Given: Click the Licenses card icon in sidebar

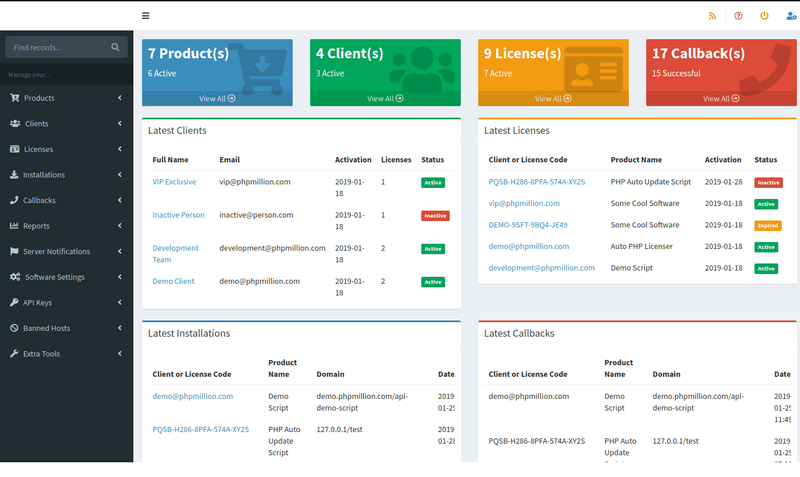Looking at the screenshot, I should coord(14,148).
